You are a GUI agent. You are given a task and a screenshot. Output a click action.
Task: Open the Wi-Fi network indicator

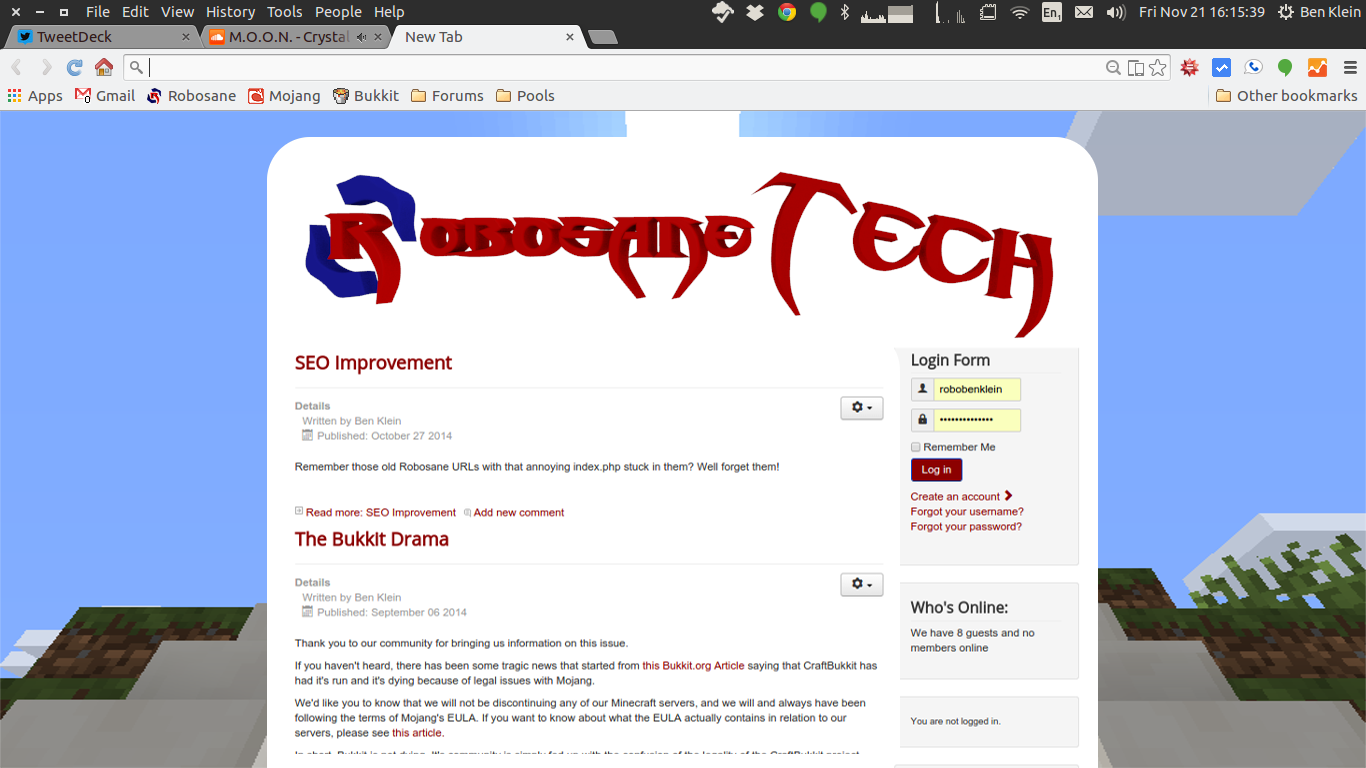coord(1020,12)
